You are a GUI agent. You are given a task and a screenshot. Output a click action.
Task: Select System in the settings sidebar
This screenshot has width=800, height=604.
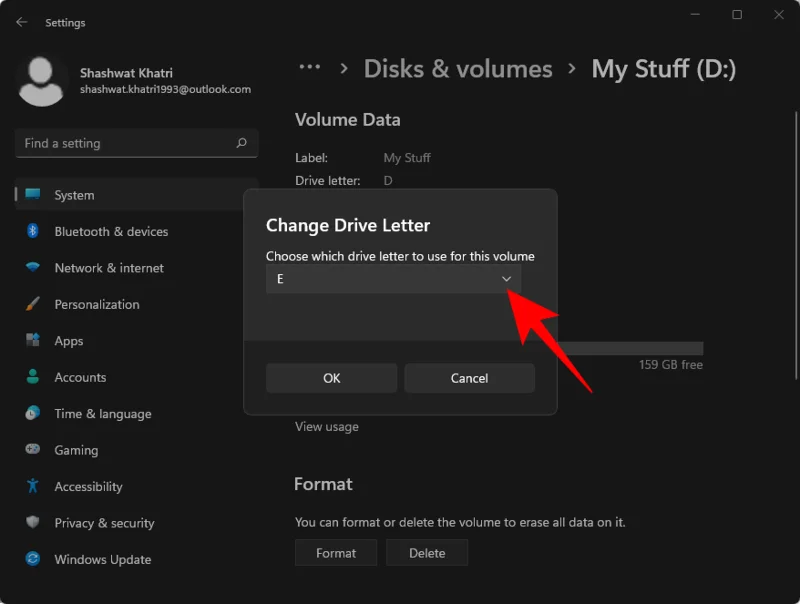(72, 194)
